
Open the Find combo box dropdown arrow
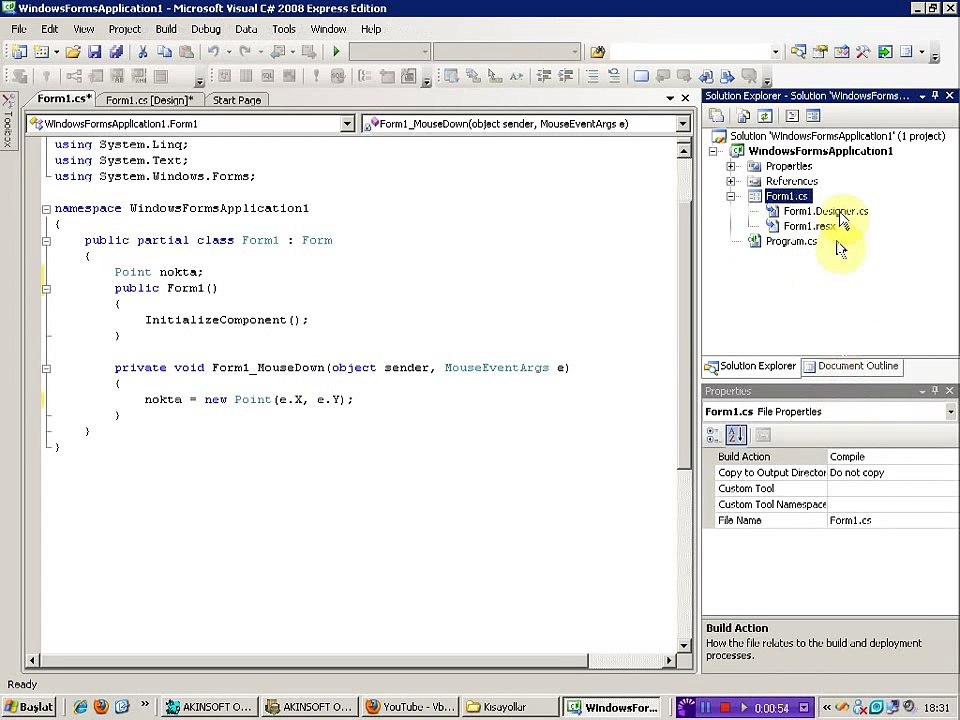click(x=775, y=52)
